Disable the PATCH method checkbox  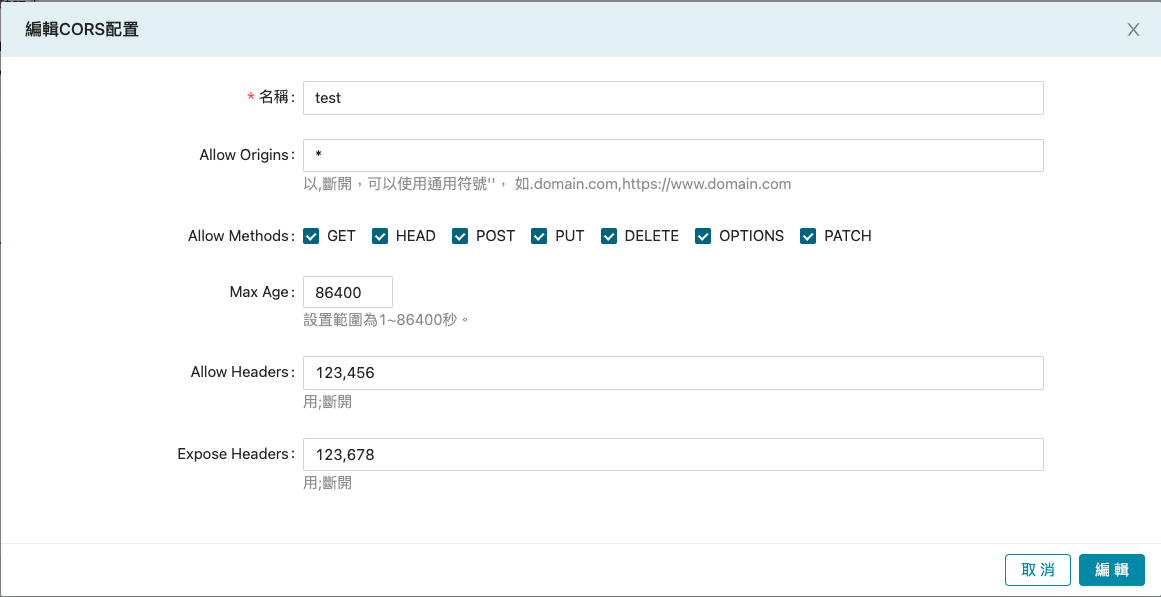tap(808, 236)
